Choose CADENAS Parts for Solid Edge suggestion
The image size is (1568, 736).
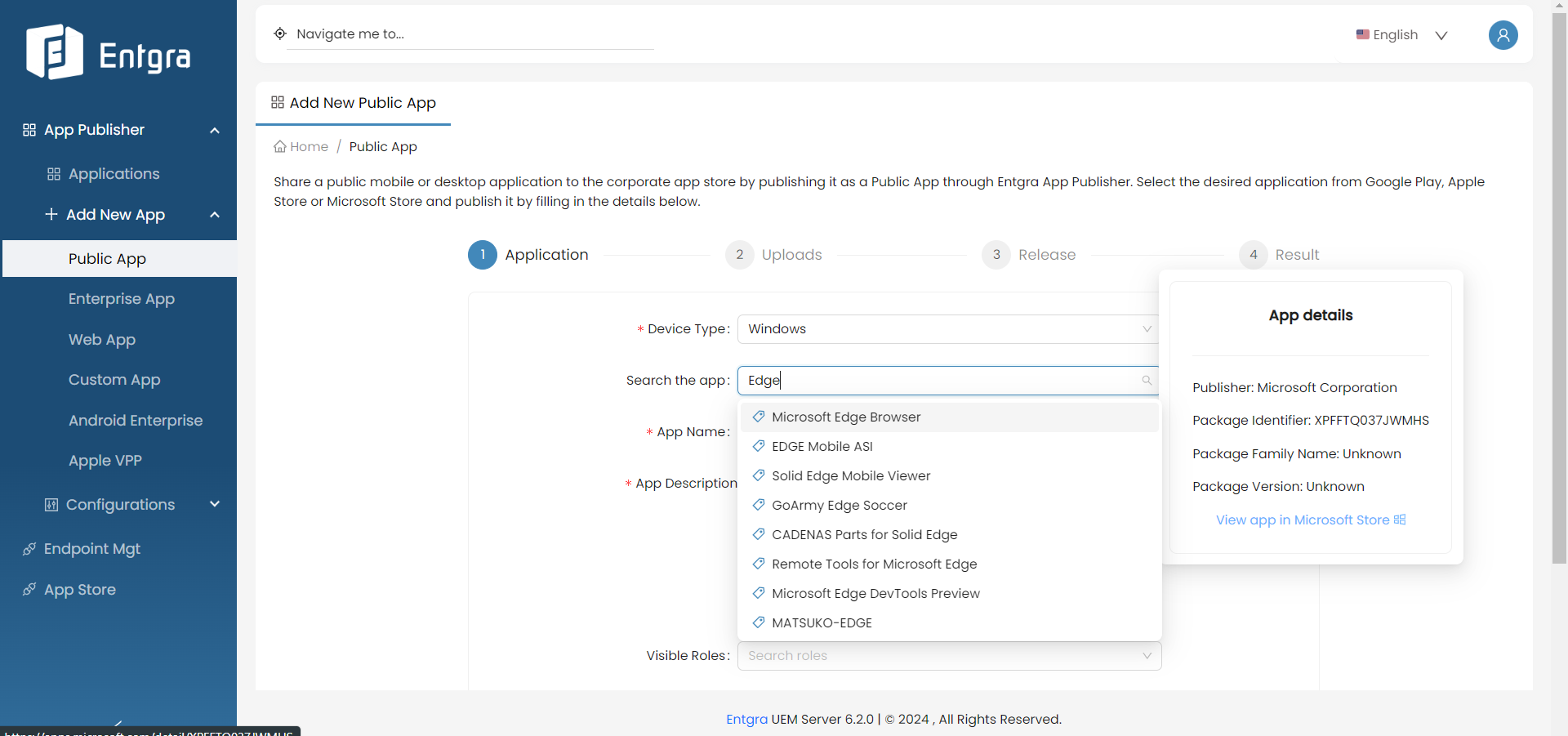coord(950,535)
